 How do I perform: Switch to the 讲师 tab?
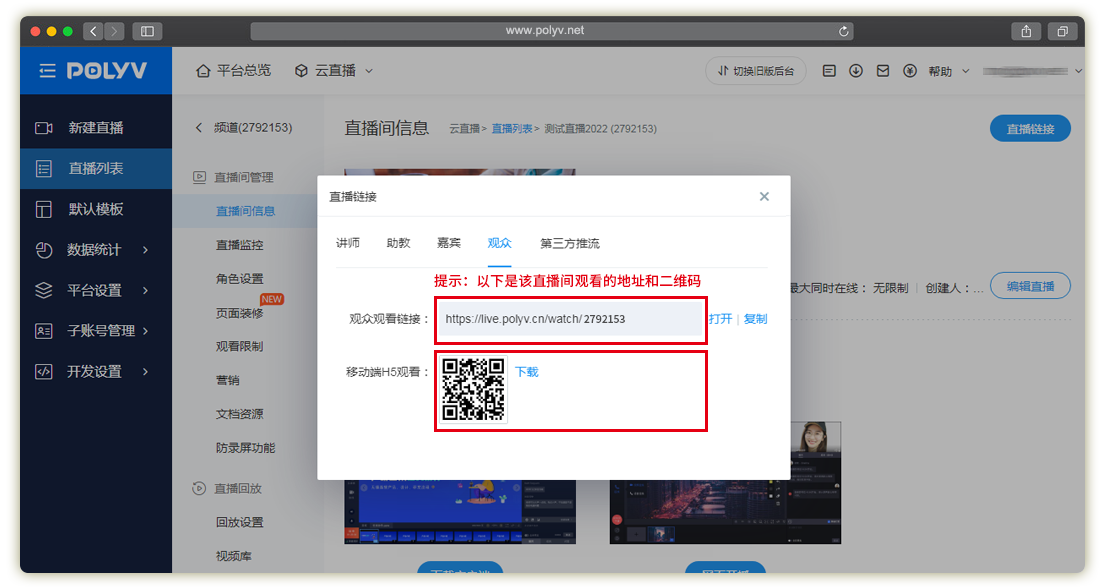[x=348, y=243]
